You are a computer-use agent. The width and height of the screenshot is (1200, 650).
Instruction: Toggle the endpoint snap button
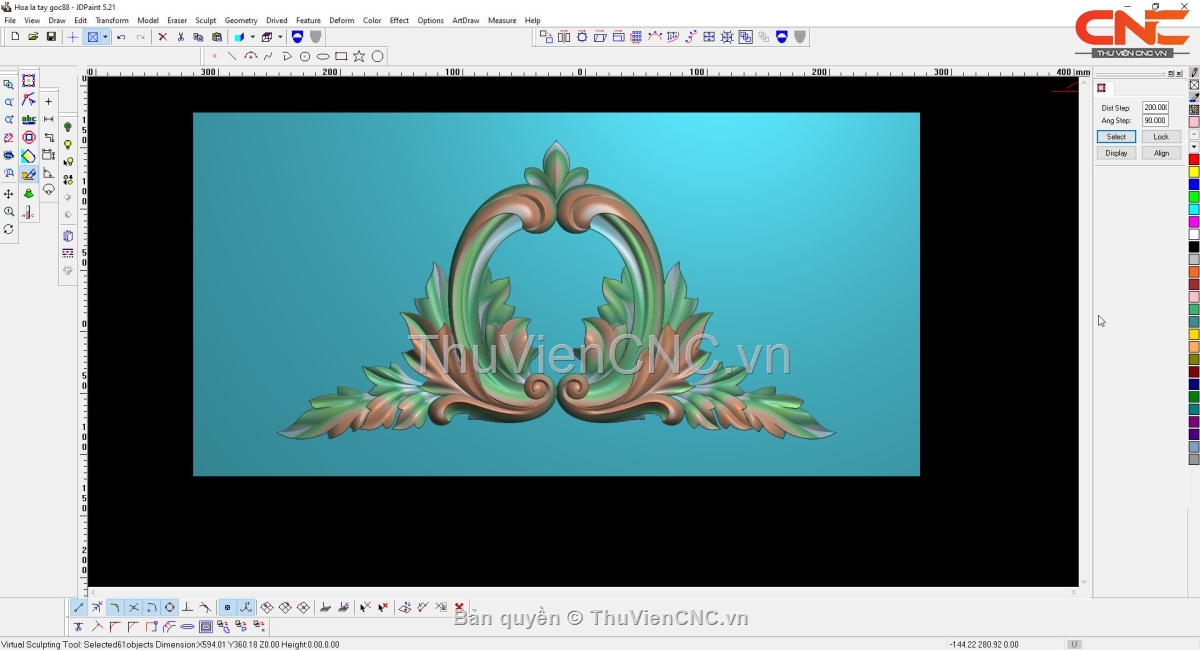[79, 607]
